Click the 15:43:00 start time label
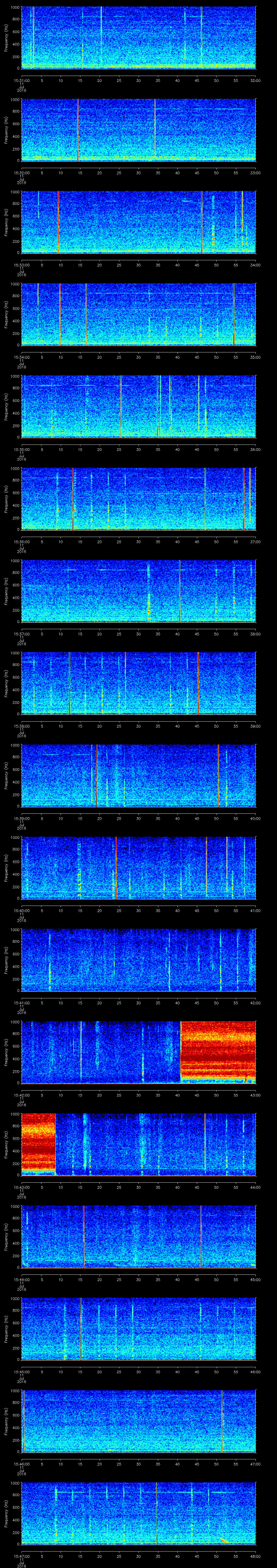Image resolution: width=277 pixels, height=1568 pixels. pyautogui.click(x=21, y=1187)
